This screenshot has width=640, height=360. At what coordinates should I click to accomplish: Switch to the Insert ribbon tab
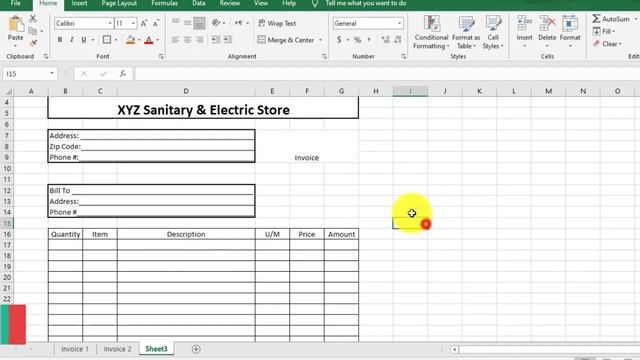(x=79, y=3)
